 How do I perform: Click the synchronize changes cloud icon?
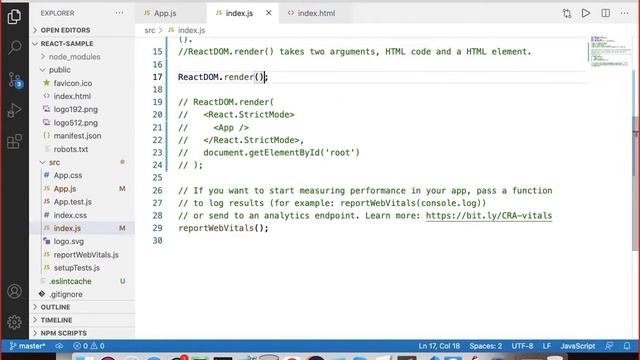coord(59,346)
